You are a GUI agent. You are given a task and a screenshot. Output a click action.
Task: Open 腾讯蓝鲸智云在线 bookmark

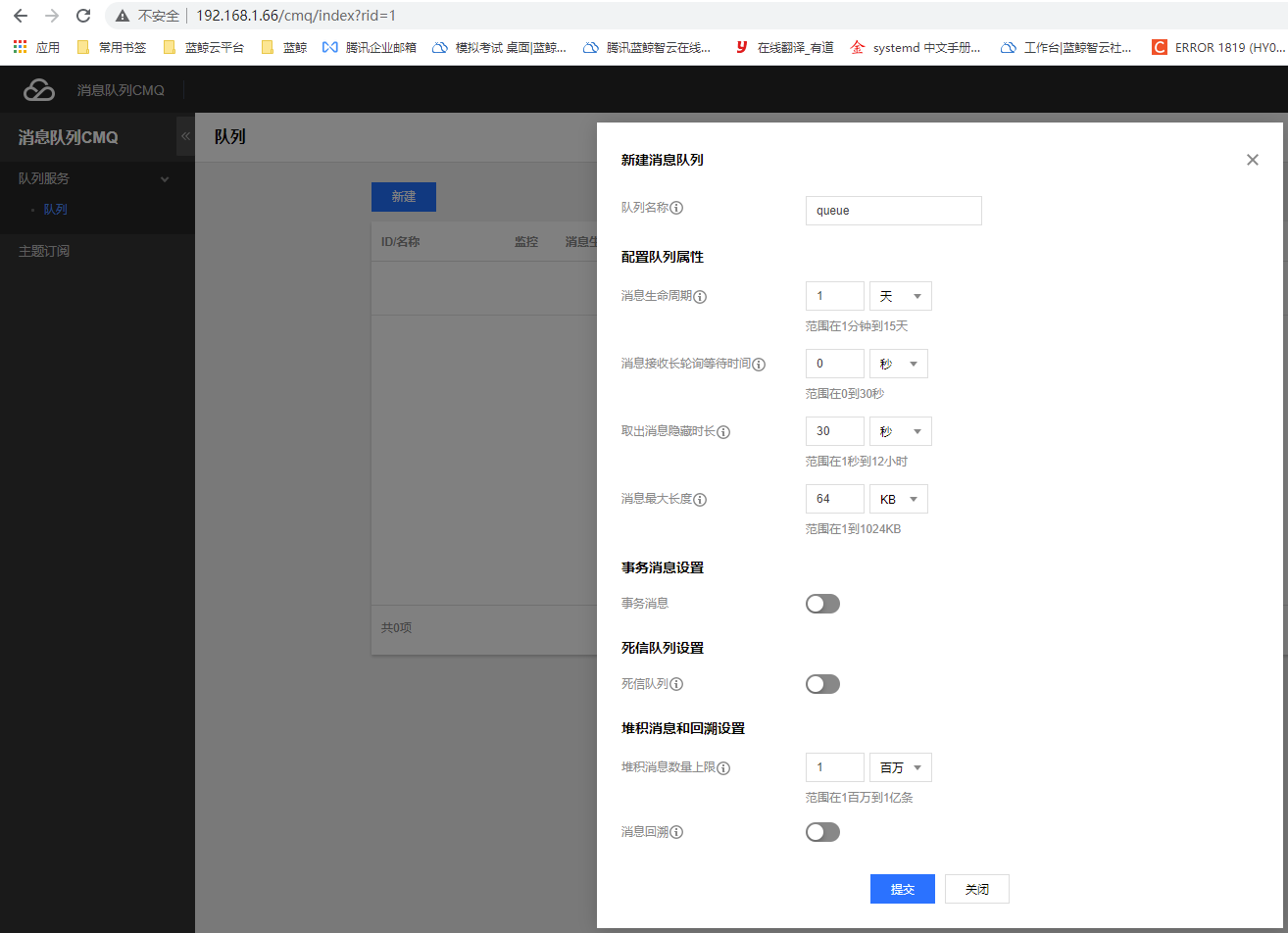[x=648, y=47]
